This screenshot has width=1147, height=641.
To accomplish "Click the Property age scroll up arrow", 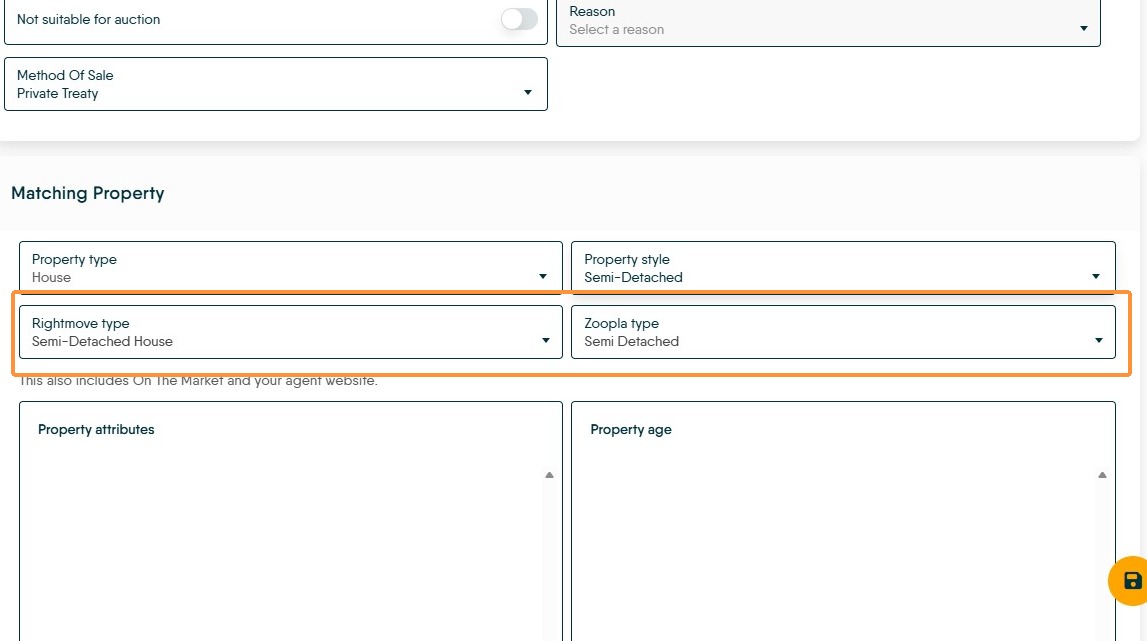I will 1102,475.
